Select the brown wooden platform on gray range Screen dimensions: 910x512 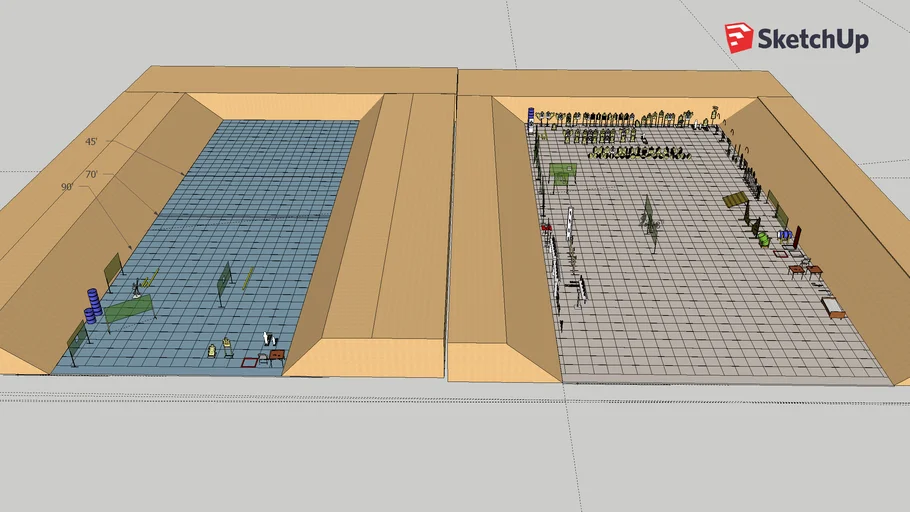[x=735, y=200]
